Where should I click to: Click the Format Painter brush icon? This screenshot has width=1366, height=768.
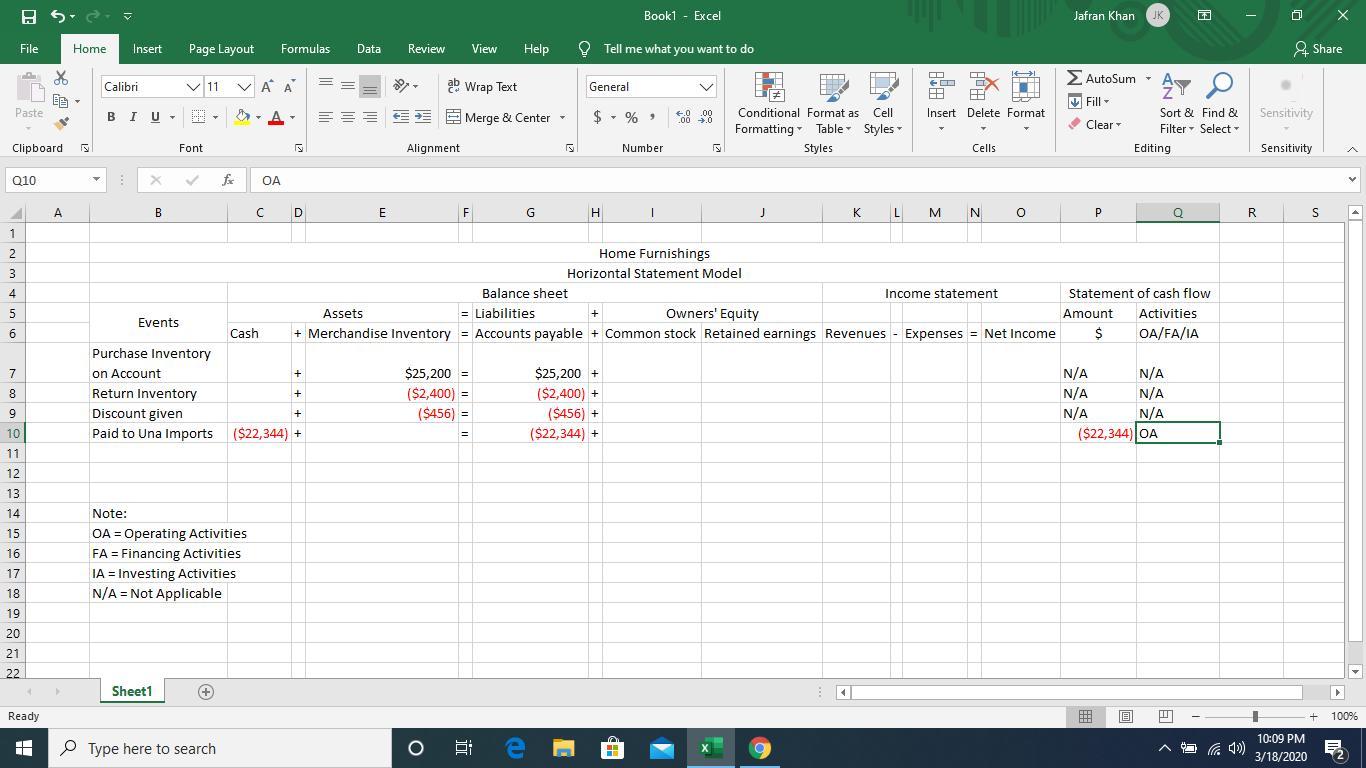click(61, 124)
